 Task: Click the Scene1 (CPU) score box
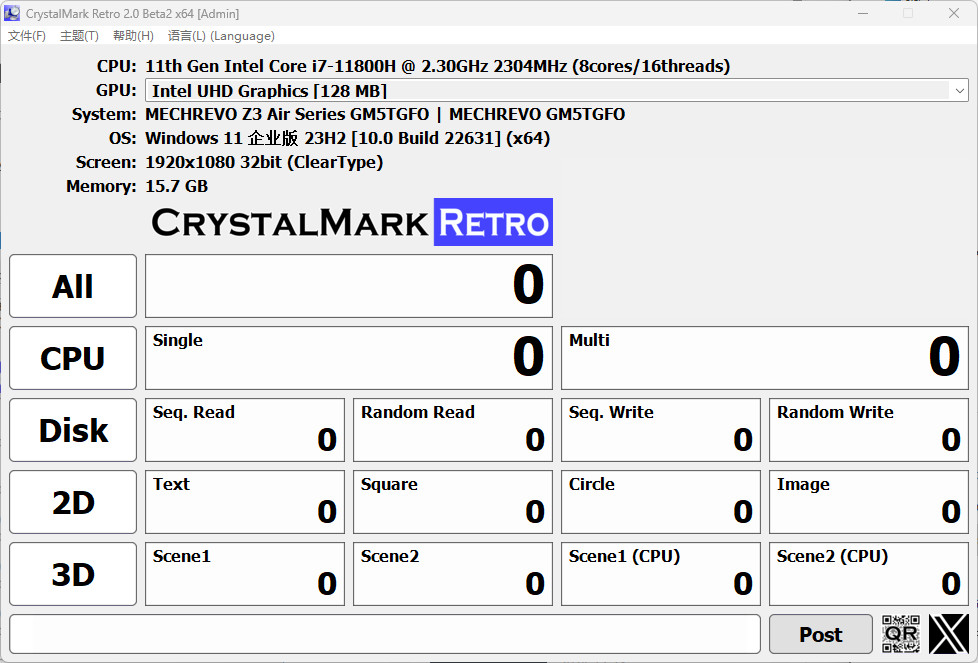pyautogui.click(x=661, y=574)
